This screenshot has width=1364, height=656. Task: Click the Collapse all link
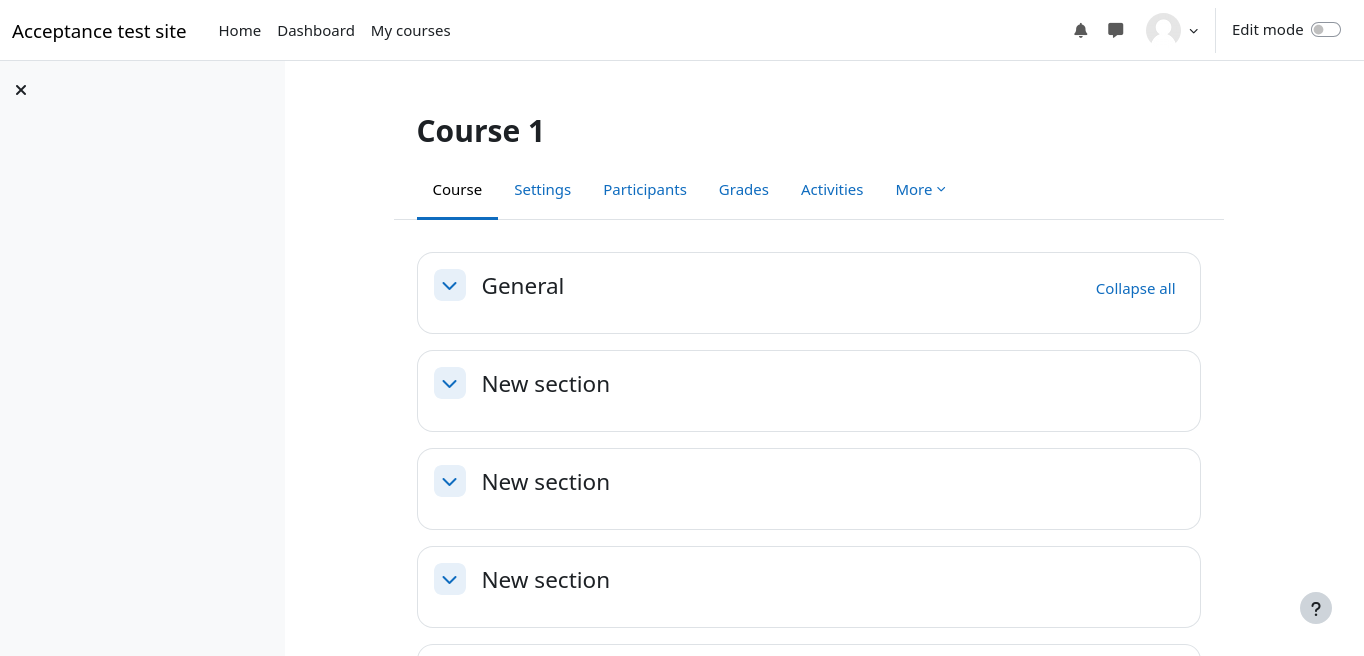pyautogui.click(x=1135, y=289)
